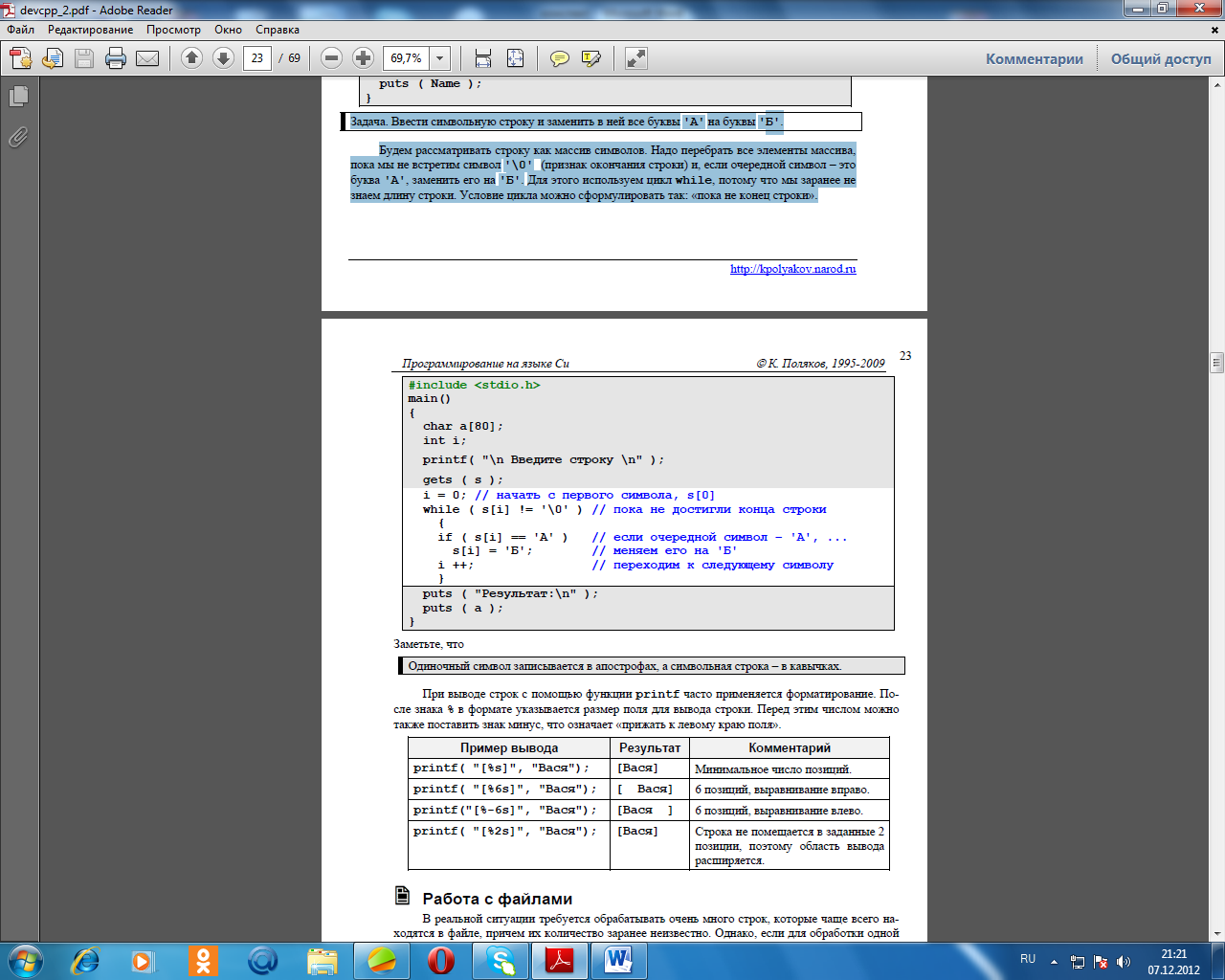Click the Save file floppy icon
1225x980 pixels.
[84, 58]
